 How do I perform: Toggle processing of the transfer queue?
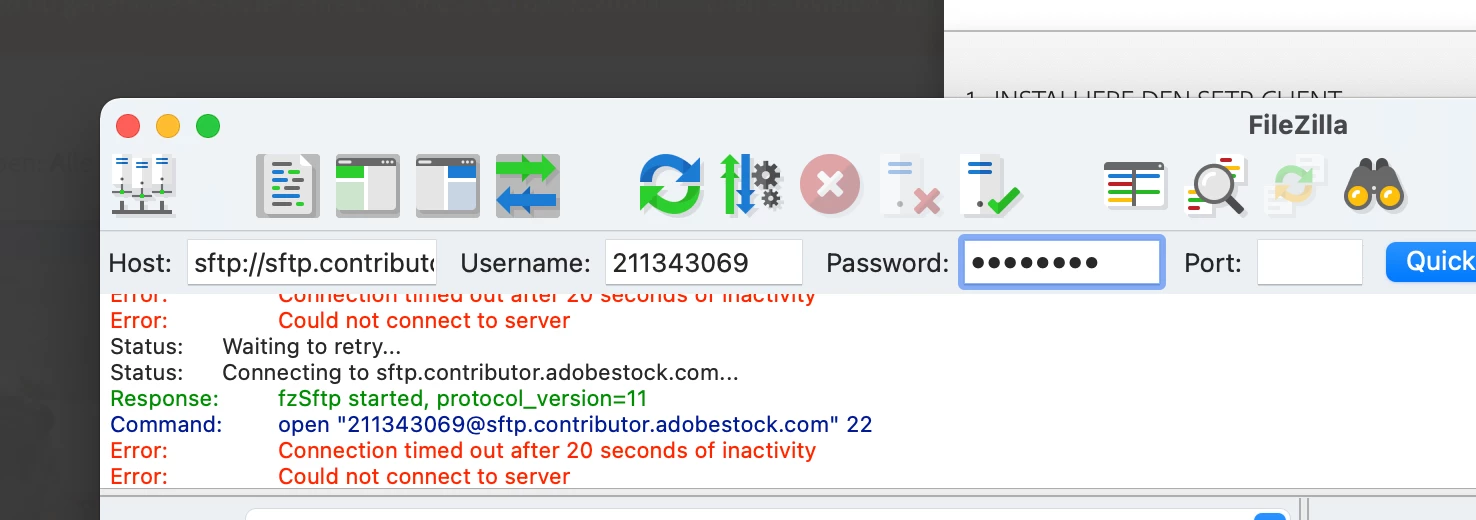tap(751, 185)
